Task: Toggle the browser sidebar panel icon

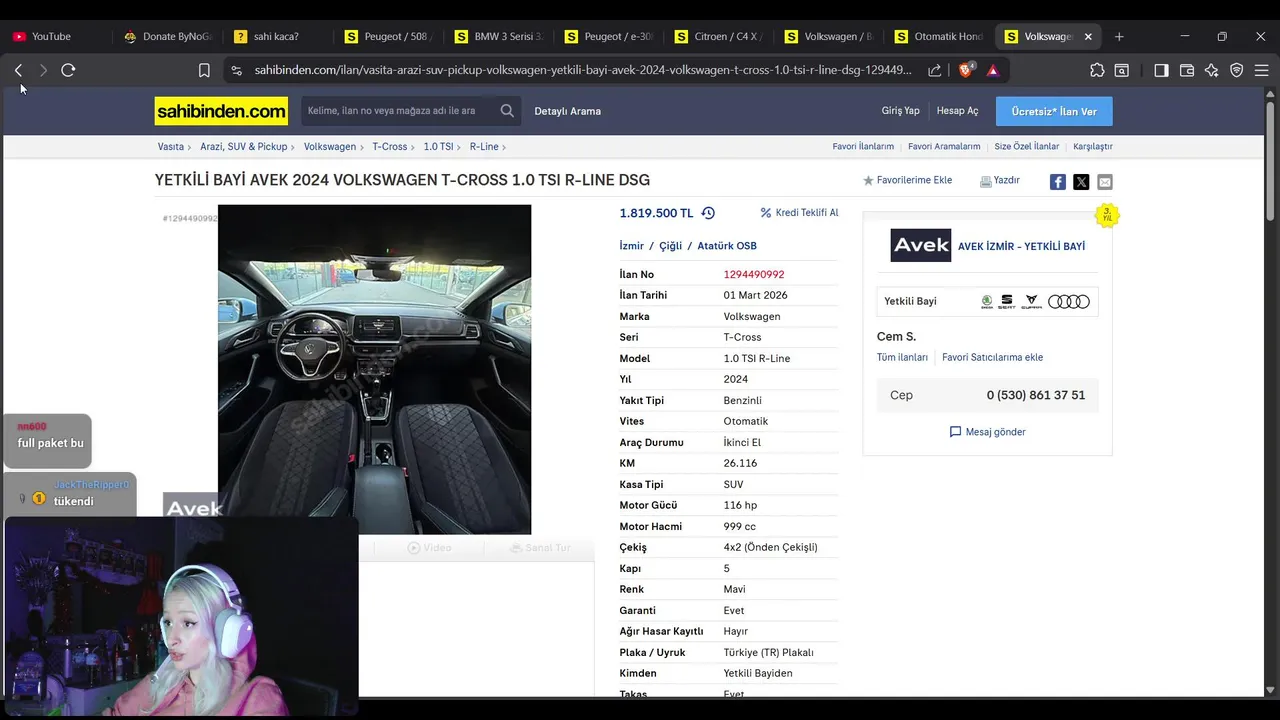Action: coord(1161,70)
